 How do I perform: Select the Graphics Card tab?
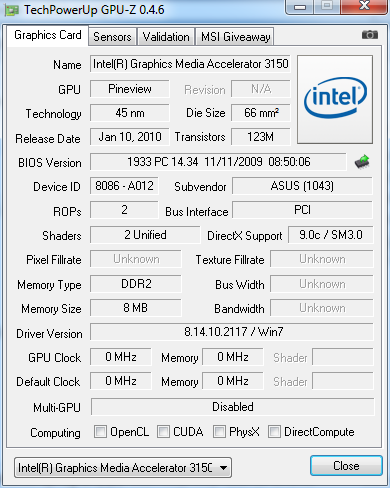click(x=48, y=35)
